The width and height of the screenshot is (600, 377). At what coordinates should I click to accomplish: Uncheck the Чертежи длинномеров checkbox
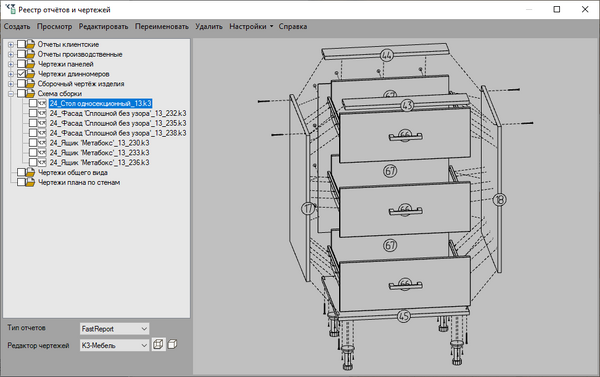[21, 73]
